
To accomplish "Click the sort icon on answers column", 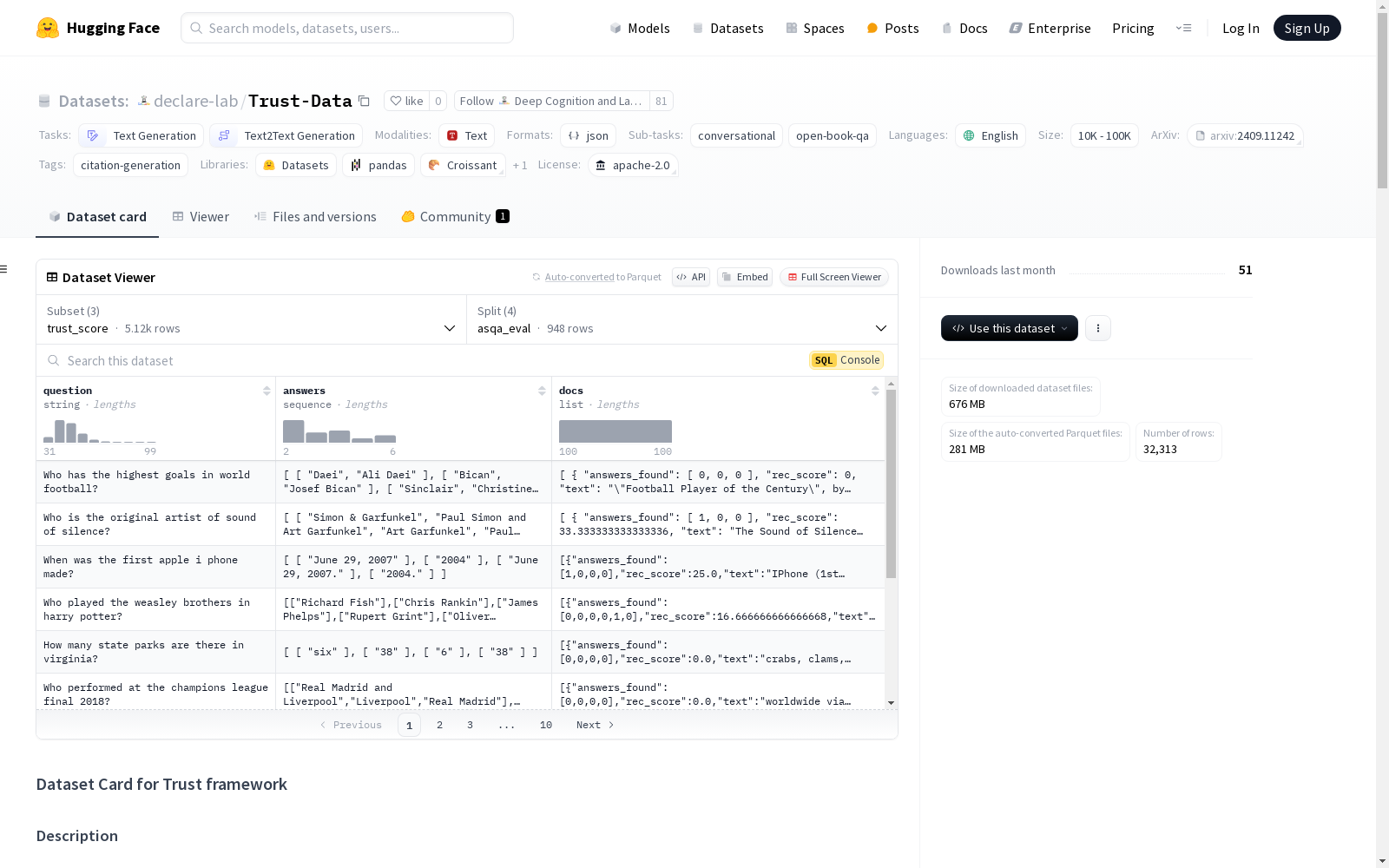I will 542,391.
